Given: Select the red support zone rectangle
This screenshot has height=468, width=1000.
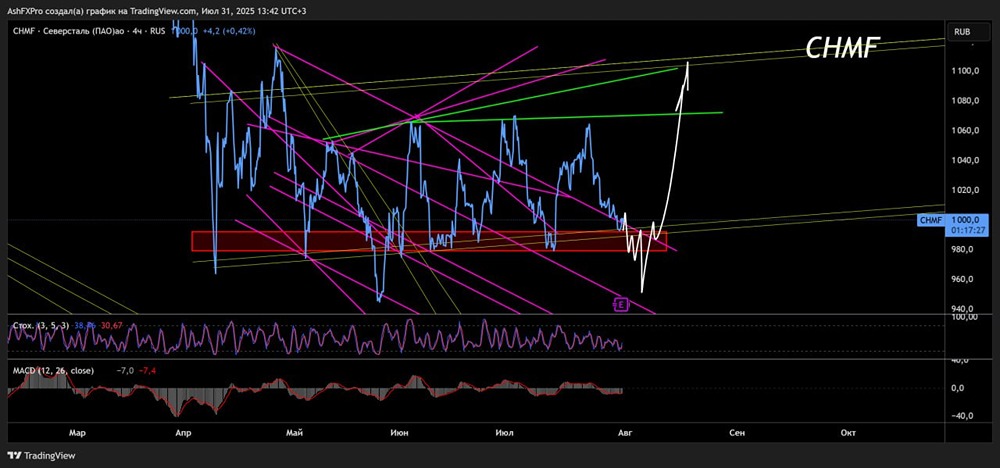Looking at the screenshot, I should 429,241.
